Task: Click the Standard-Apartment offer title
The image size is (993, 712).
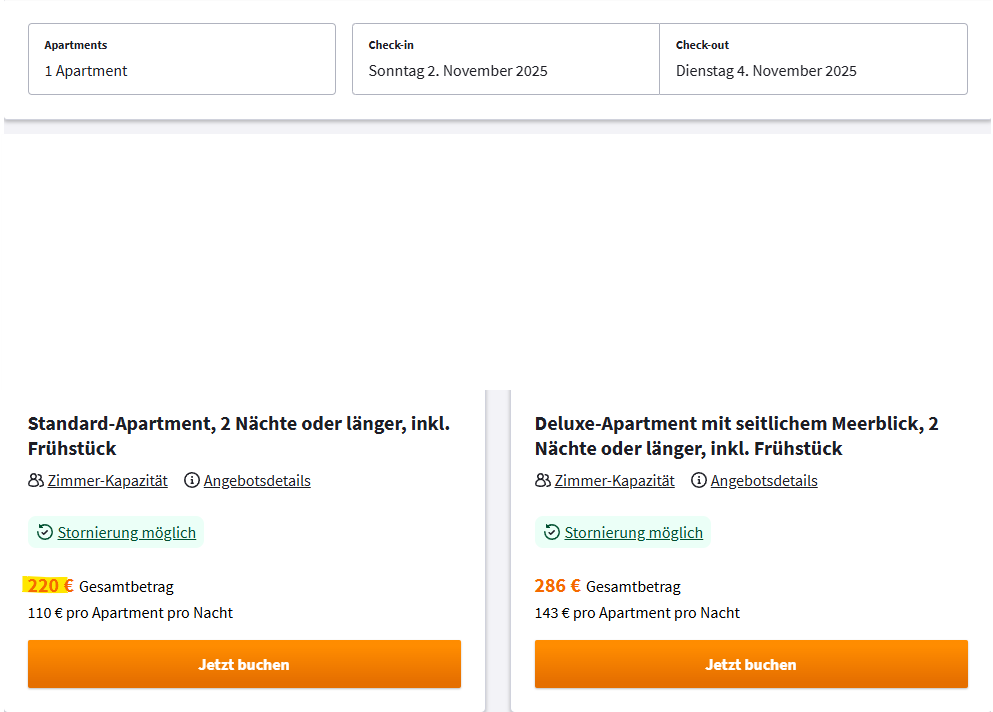Action: click(x=239, y=436)
